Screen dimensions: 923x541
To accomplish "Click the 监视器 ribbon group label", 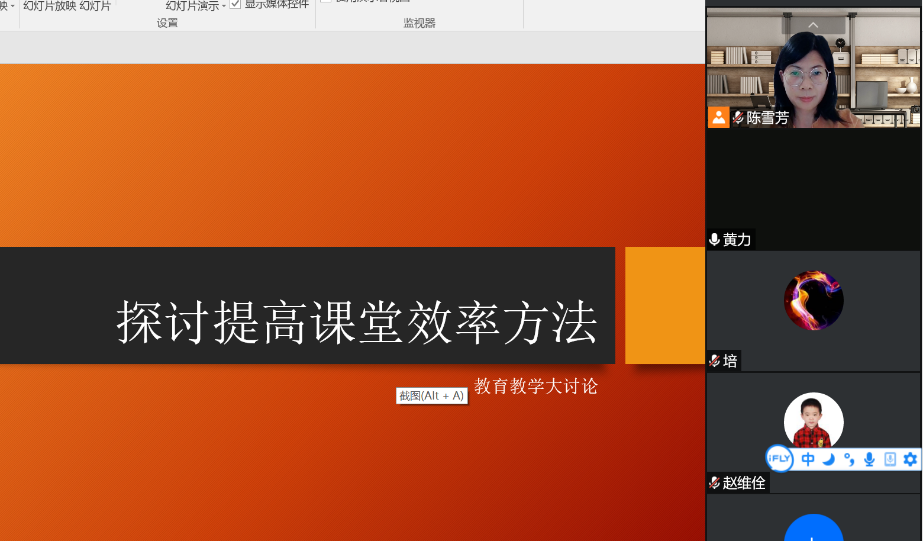I will [x=419, y=22].
